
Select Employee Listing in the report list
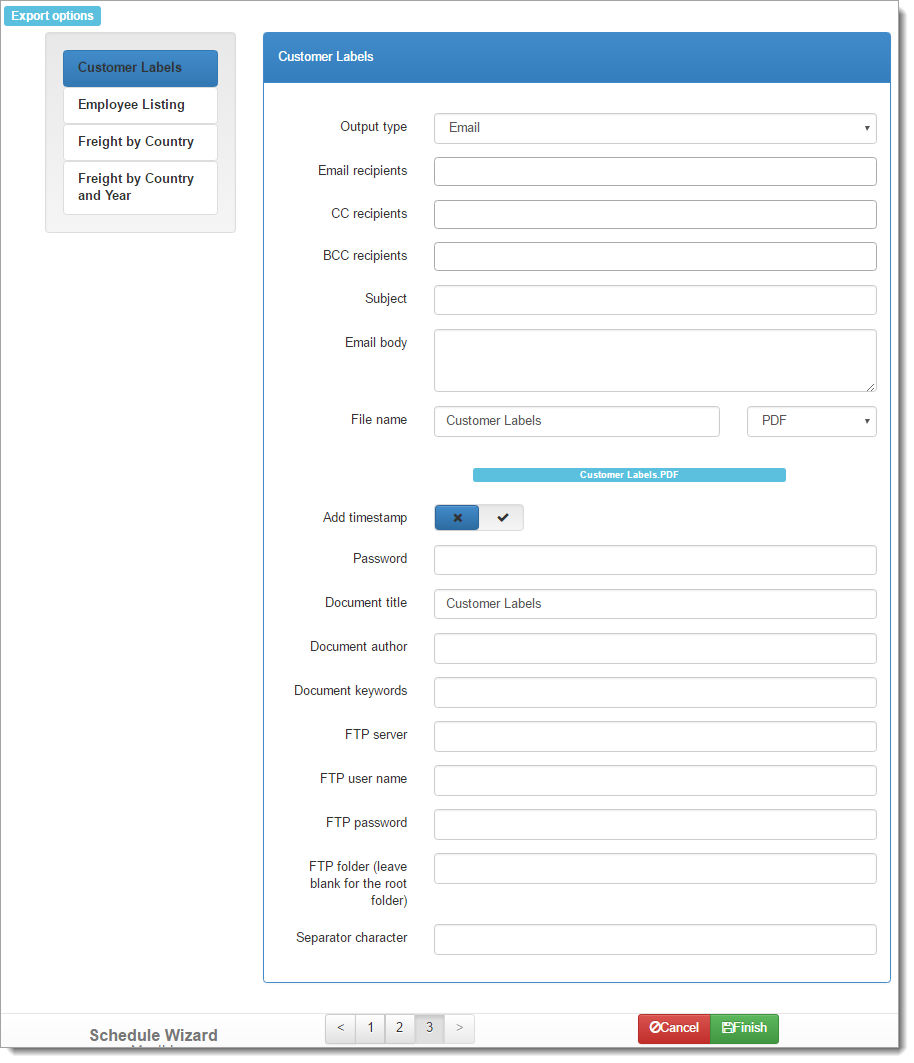pos(140,105)
